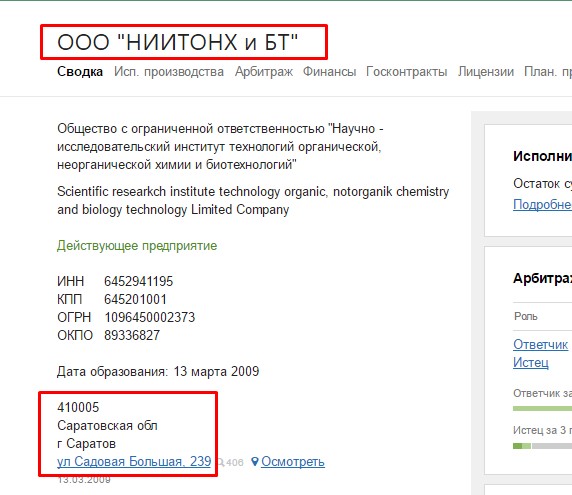
Task: Click the Осмотреть link
Action: click(x=293, y=462)
